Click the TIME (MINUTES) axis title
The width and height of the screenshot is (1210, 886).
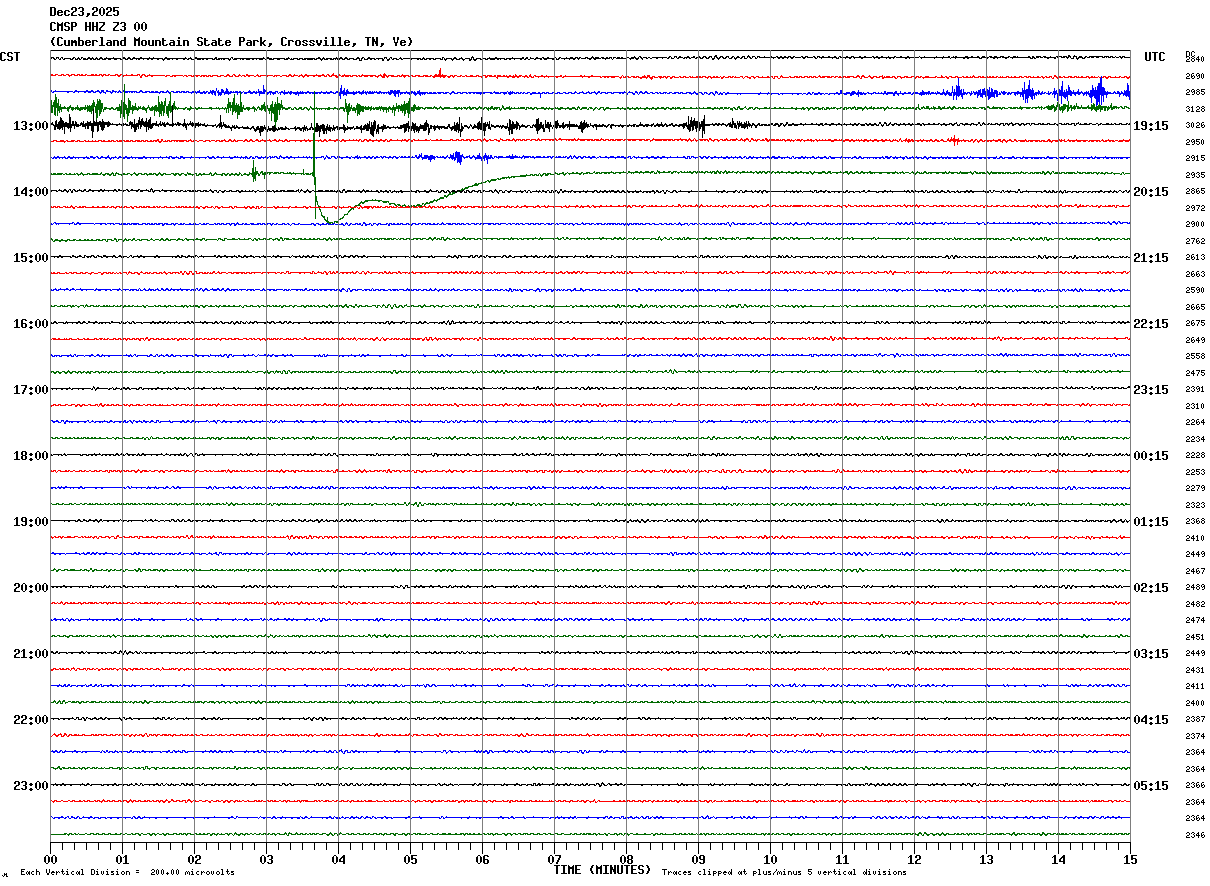pyautogui.click(x=602, y=870)
